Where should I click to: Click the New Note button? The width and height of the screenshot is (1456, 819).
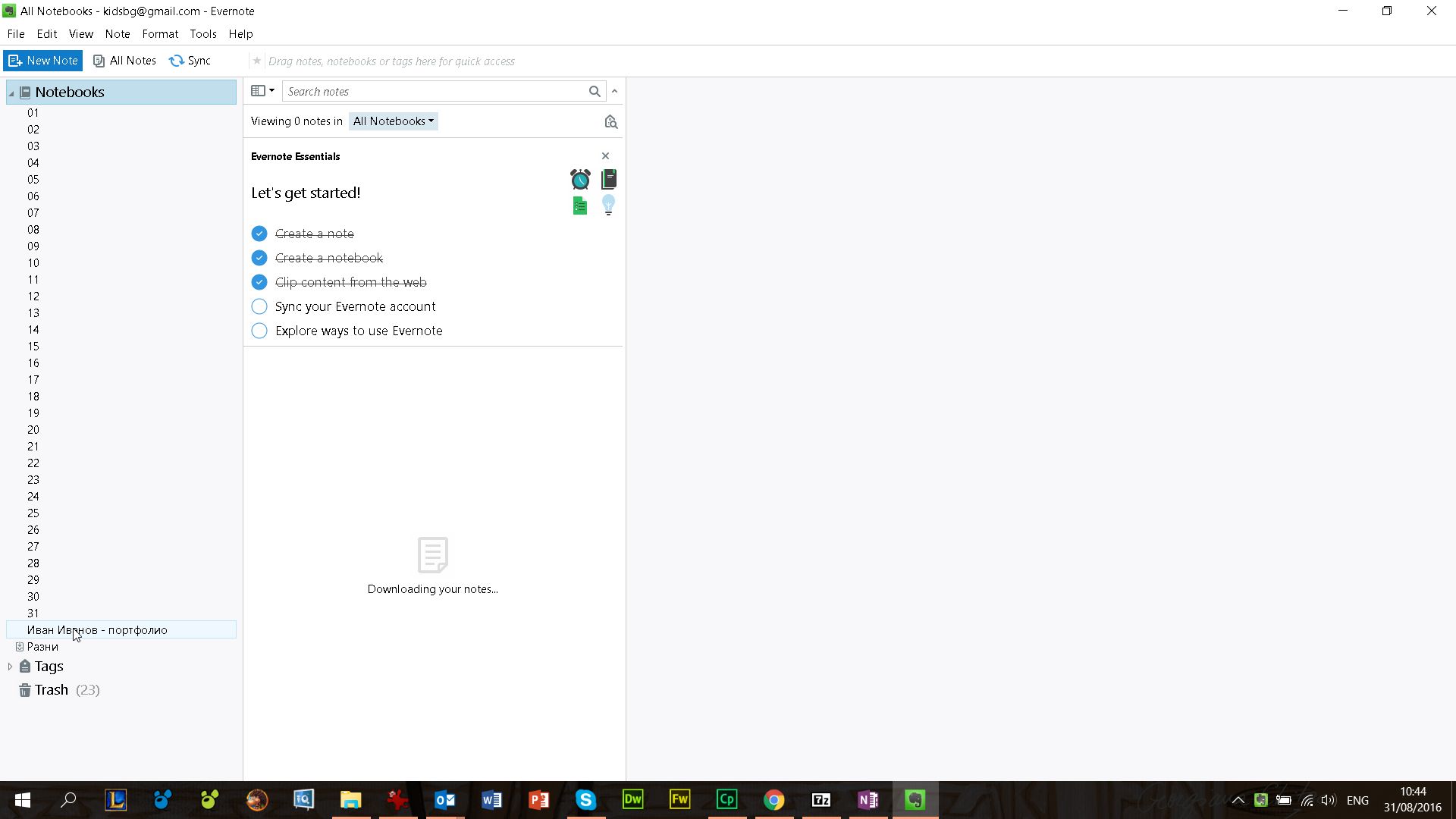[x=43, y=61]
